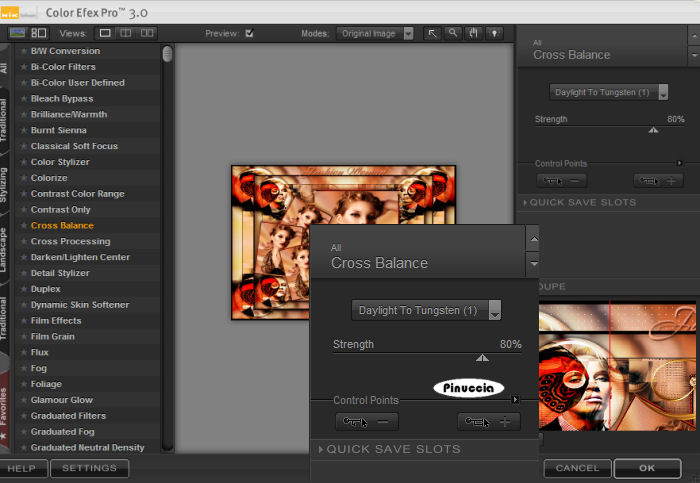Toggle favorite star for Bleach Bypass
The height and width of the screenshot is (483, 700).
pyautogui.click(x=24, y=99)
